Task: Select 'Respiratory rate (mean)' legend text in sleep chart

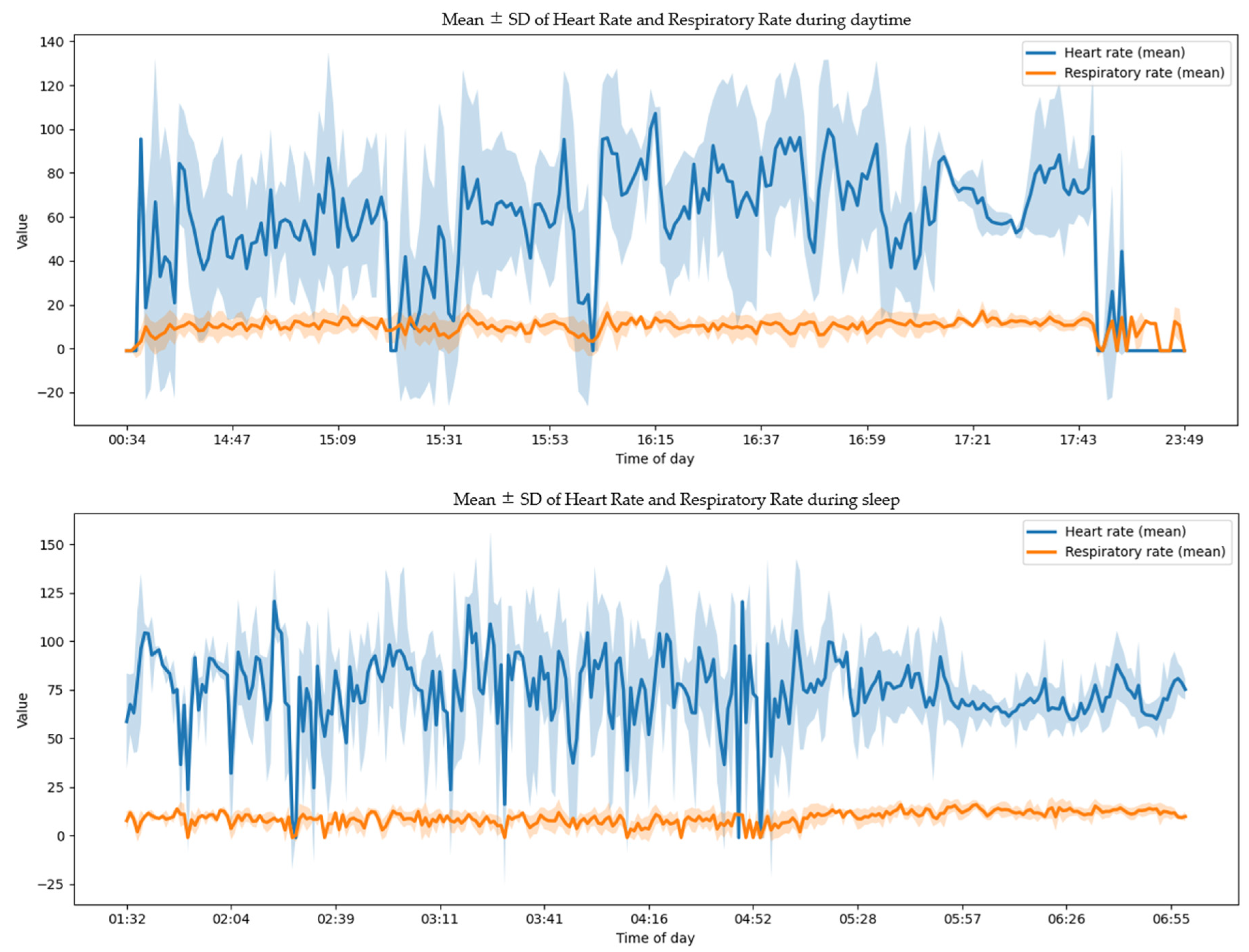Action: (x=1145, y=552)
